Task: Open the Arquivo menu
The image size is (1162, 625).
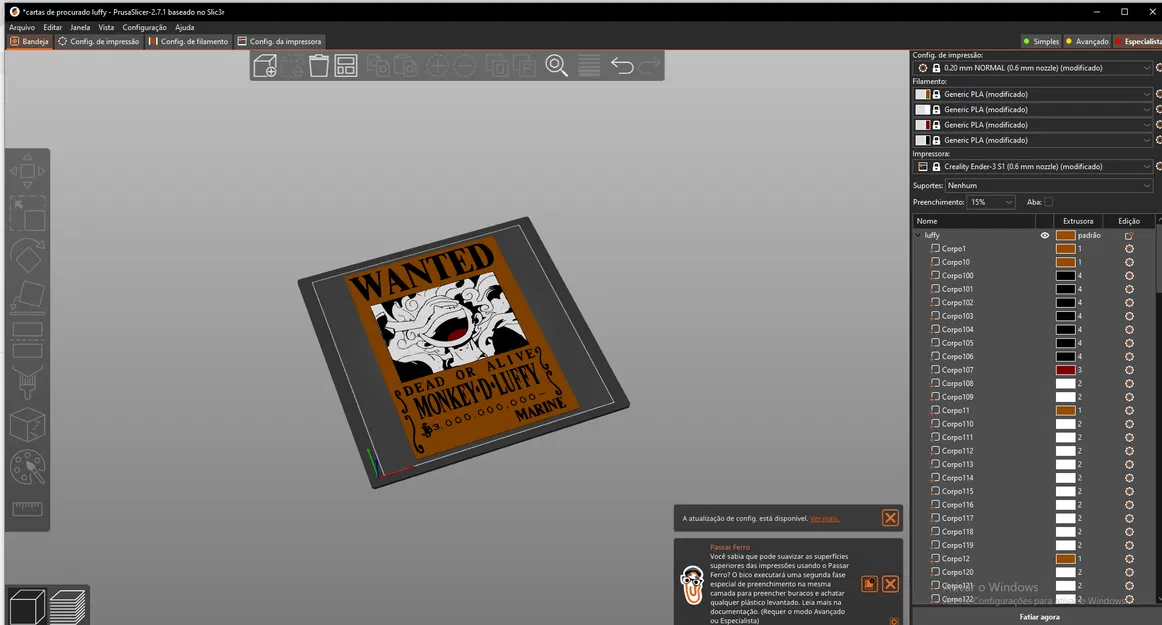Action: tap(22, 27)
